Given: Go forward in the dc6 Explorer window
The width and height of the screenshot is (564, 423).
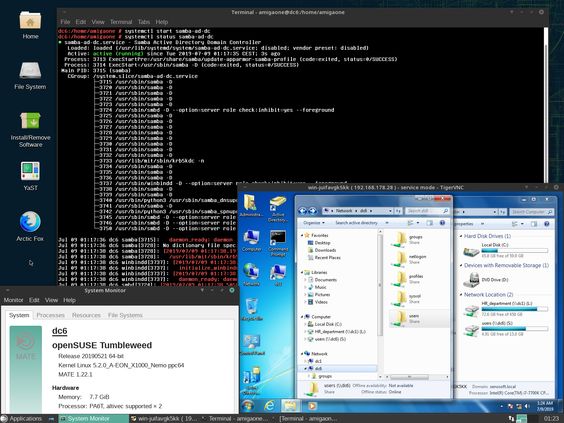Looking at the screenshot, I should 312,211.
